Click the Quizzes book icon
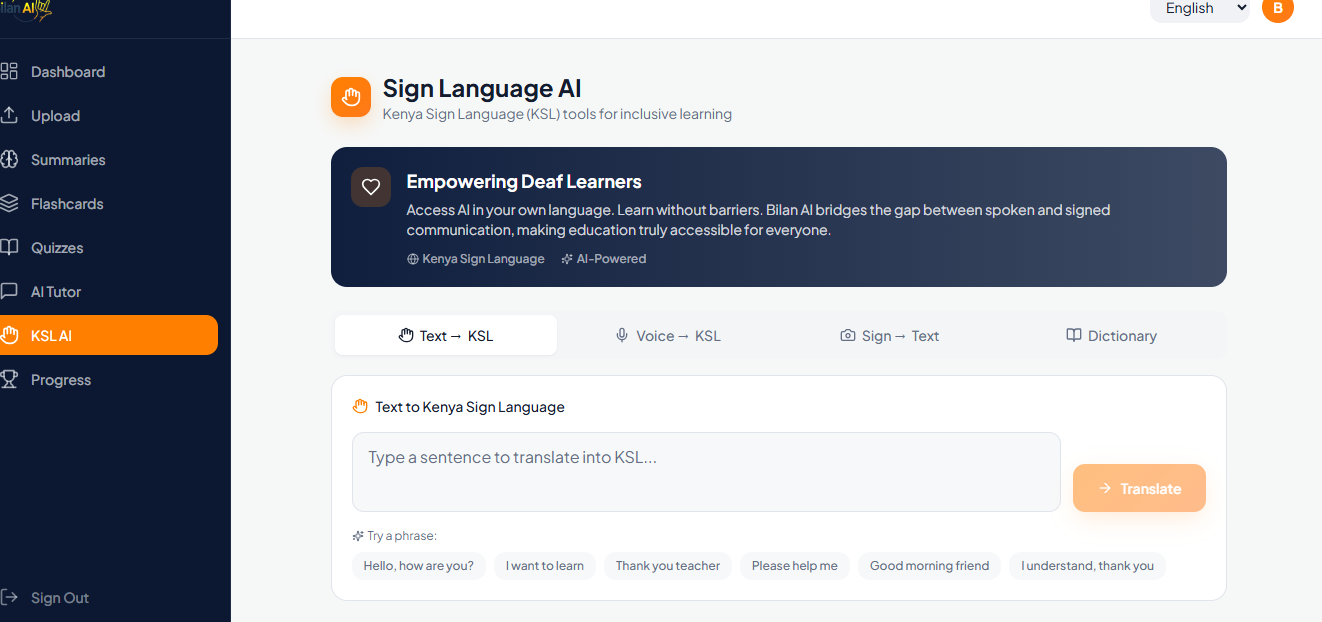This screenshot has width=1322, height=622. click(9, 247)
